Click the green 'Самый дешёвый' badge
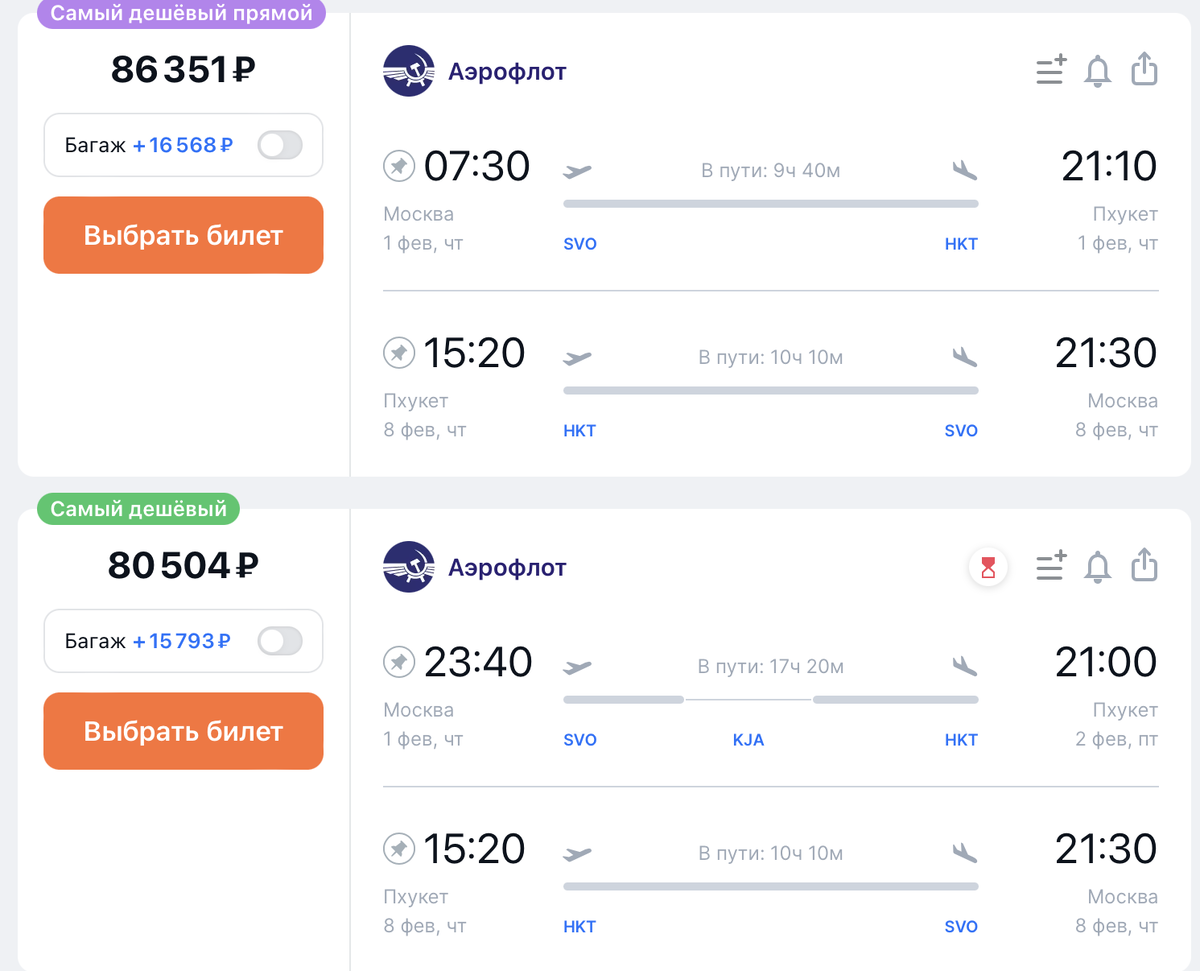The width and height of the screenshot is (1200, 971). (x=139, y=509)
